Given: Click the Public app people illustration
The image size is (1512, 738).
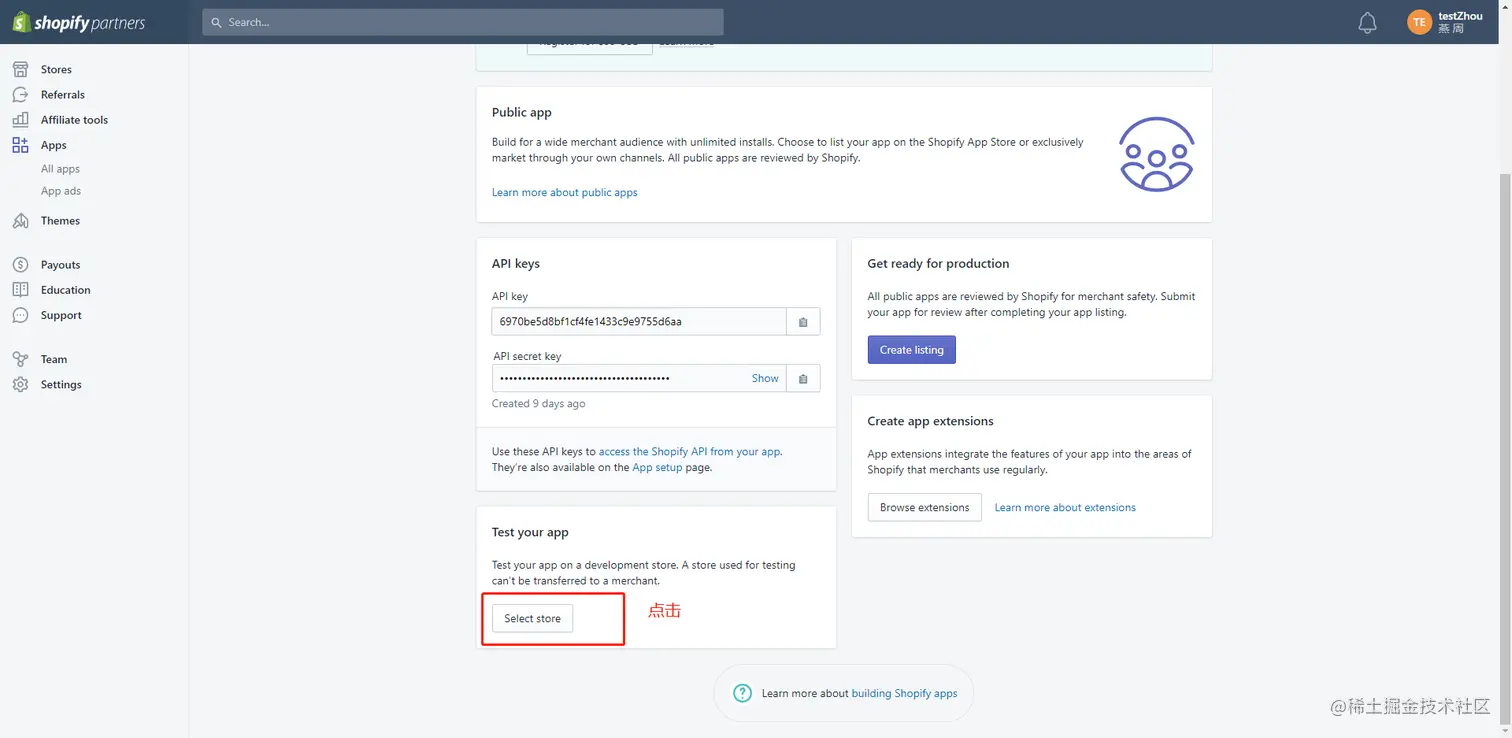Looking at the screenshot, I should pyautogui.click(x=1156, y=154).
